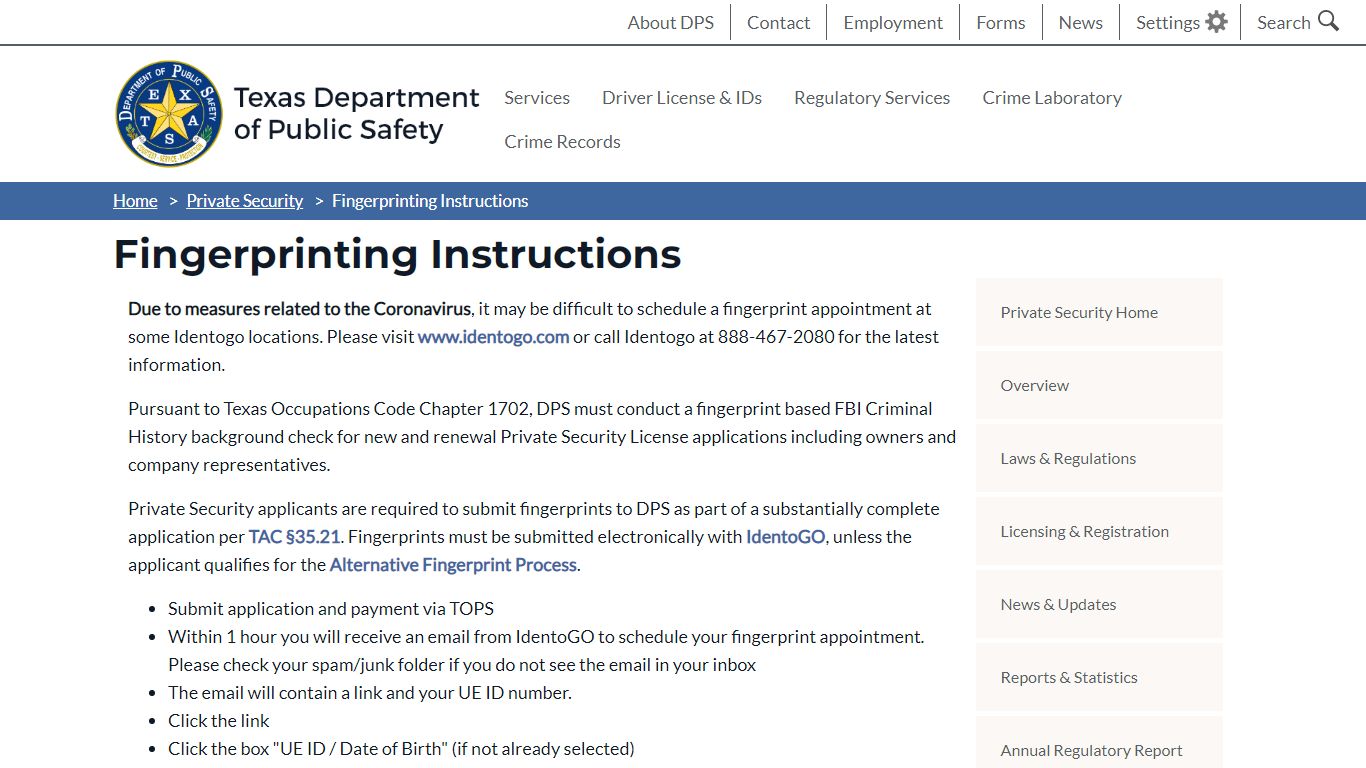This screenshot has width=1366, height=768.
Task: Click the Home breadcrumb link
Action: [x=135, y=200]
